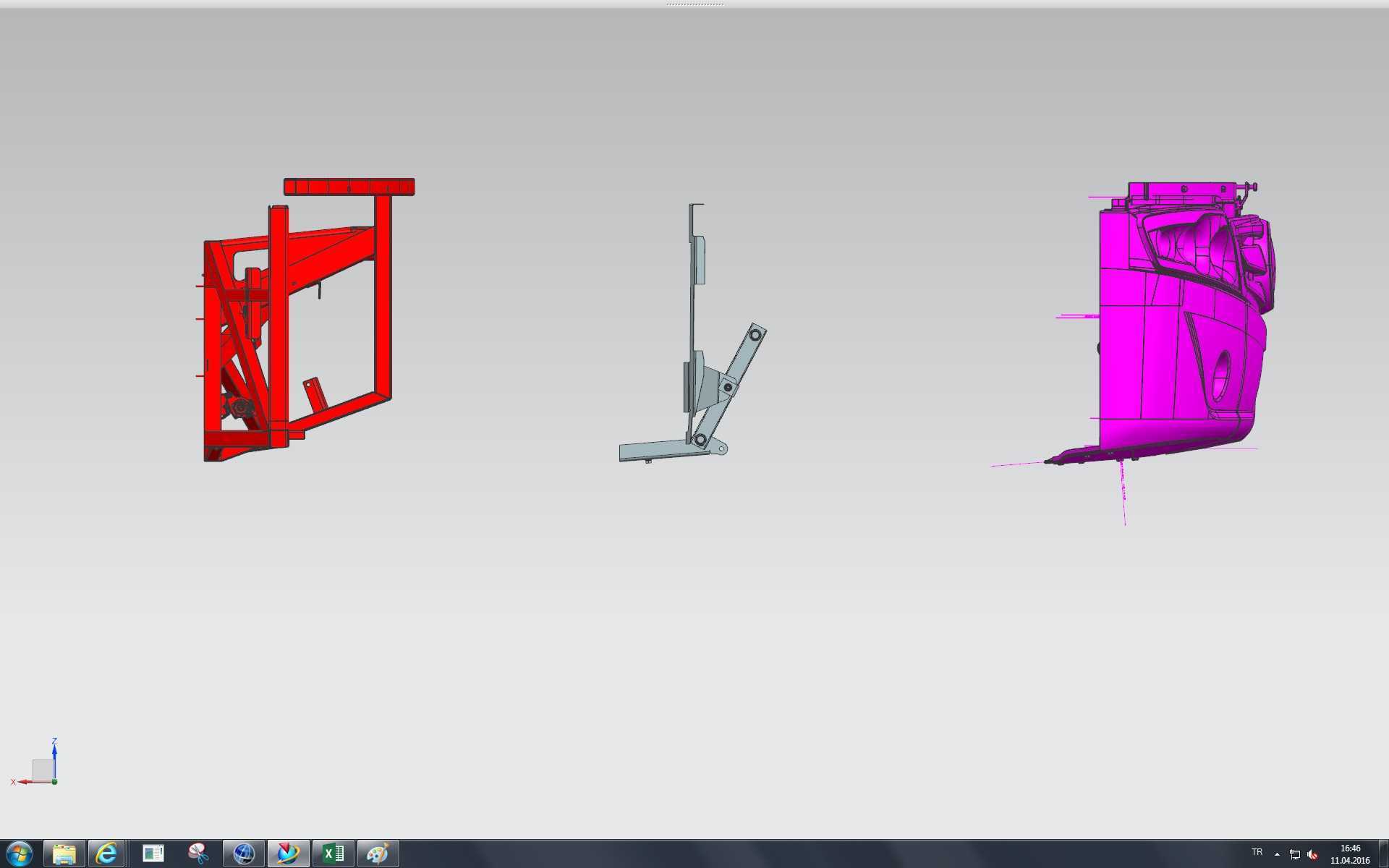Switch to the blue globe taskbar application
The image size is (1389, 868).
pyautogui.click(x=244, y=854)
